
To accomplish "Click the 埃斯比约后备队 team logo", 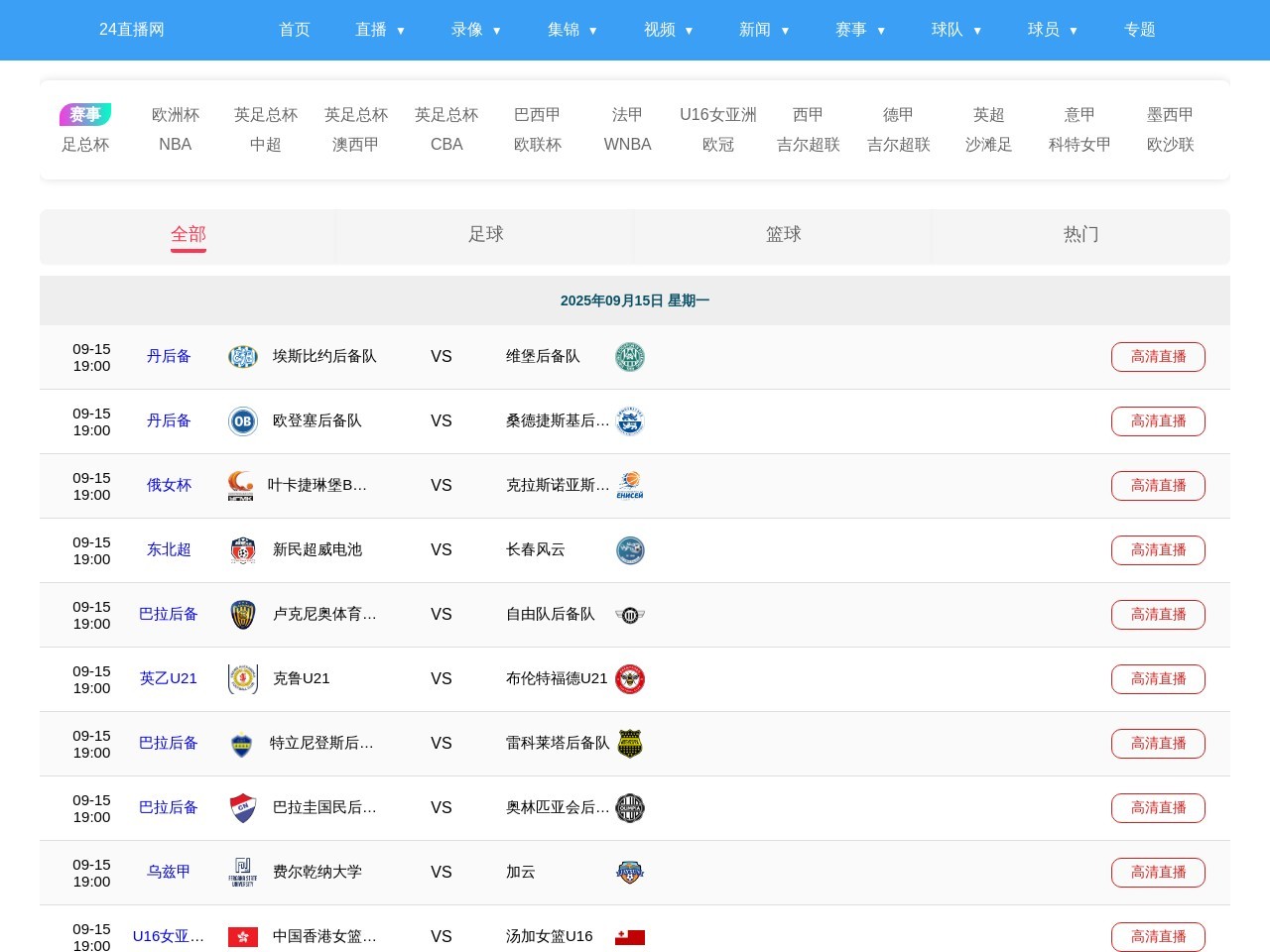I will pos(243,357).
